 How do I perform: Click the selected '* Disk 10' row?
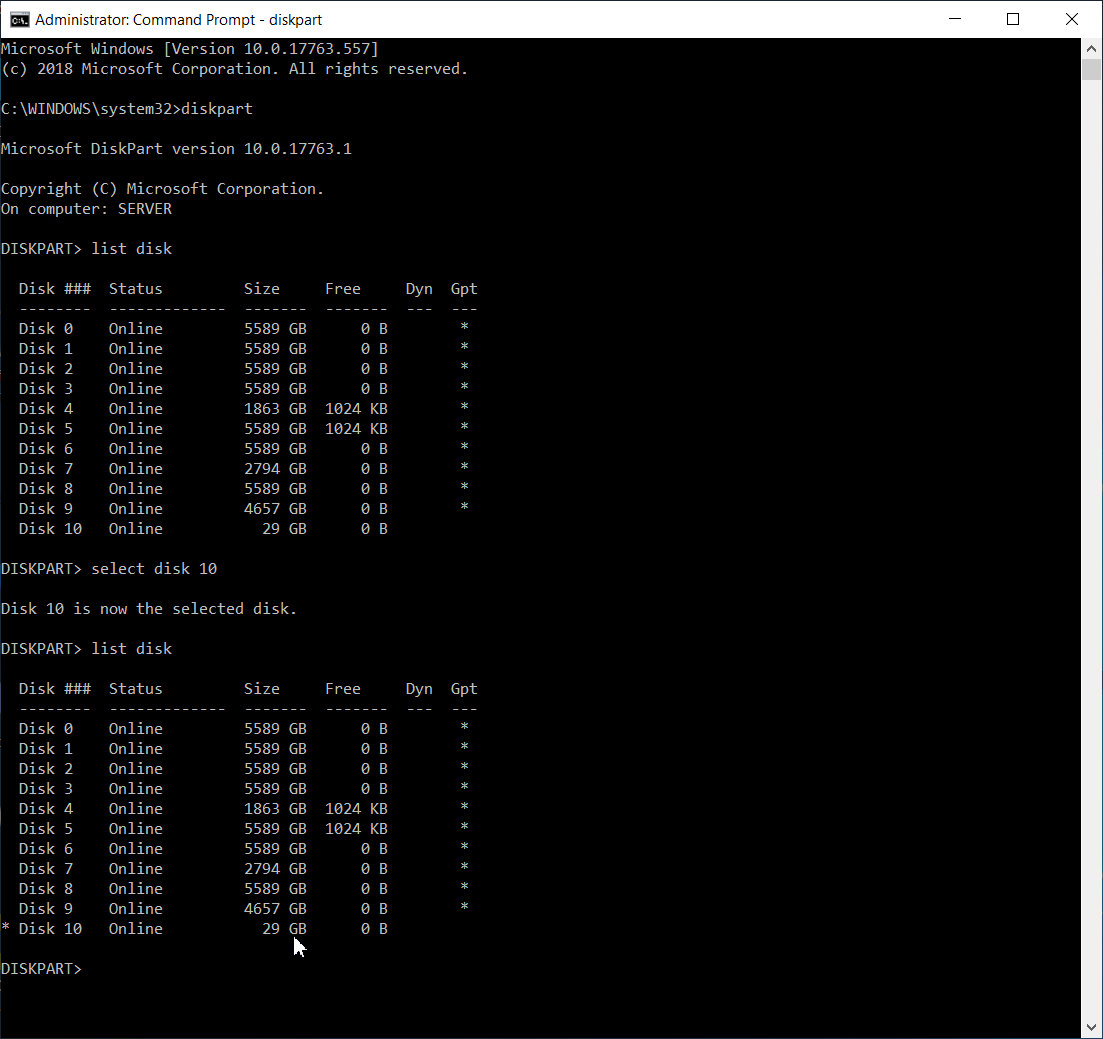click(195, 929)
